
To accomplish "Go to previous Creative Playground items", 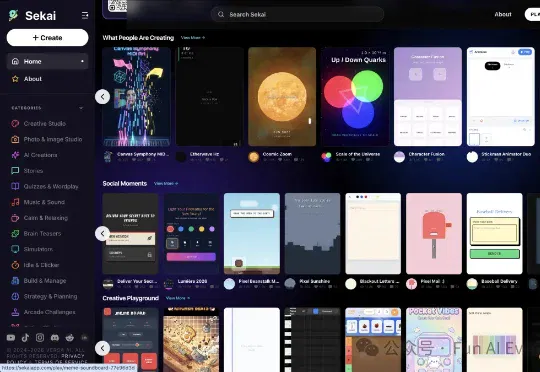I will click(x=102, y=348).
